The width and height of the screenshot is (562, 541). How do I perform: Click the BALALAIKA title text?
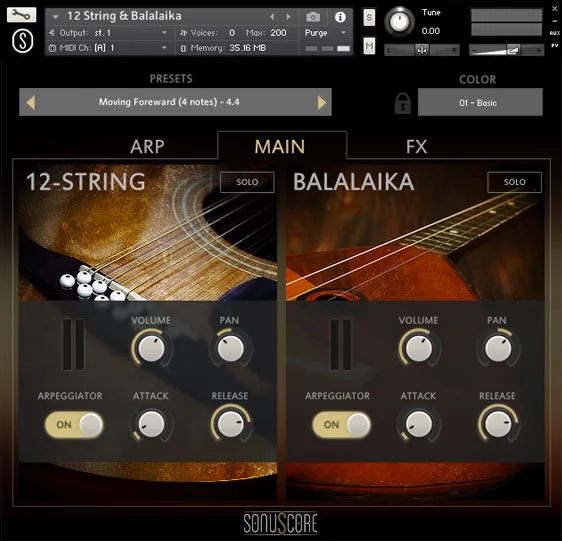354,181
